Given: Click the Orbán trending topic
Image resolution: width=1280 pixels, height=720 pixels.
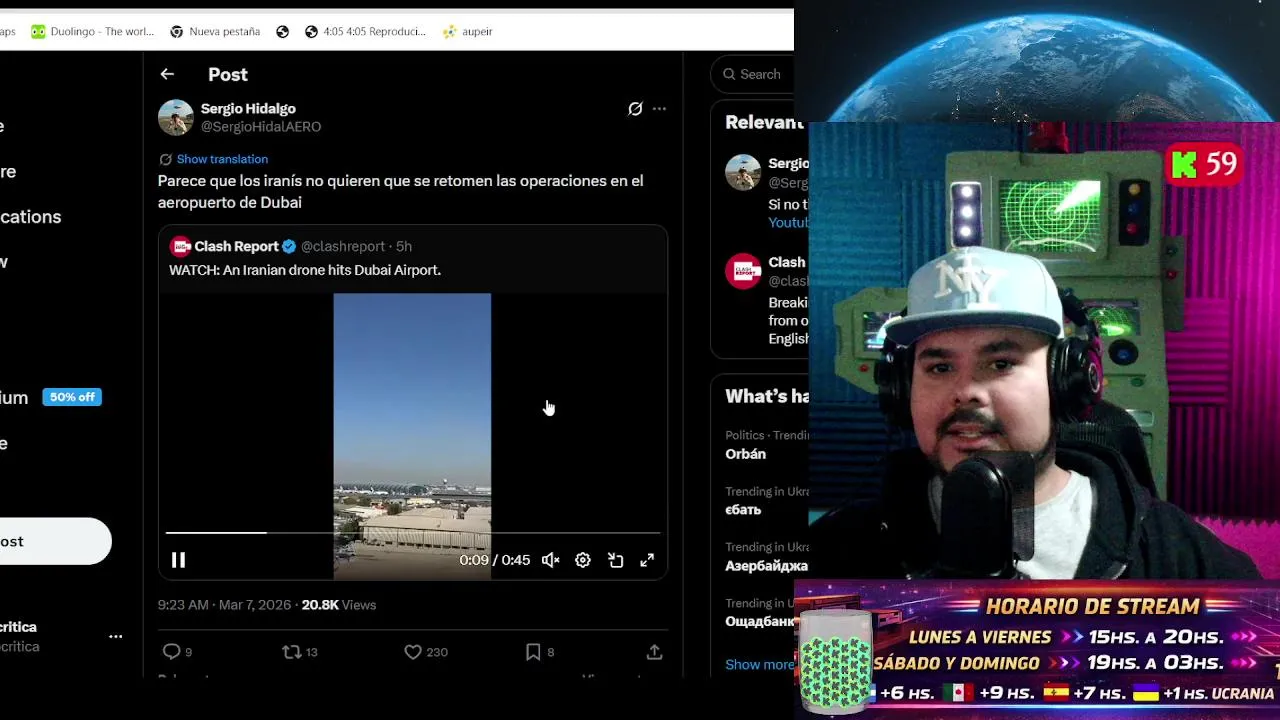Looking at the screenshot, I should [x=746, y=454].
